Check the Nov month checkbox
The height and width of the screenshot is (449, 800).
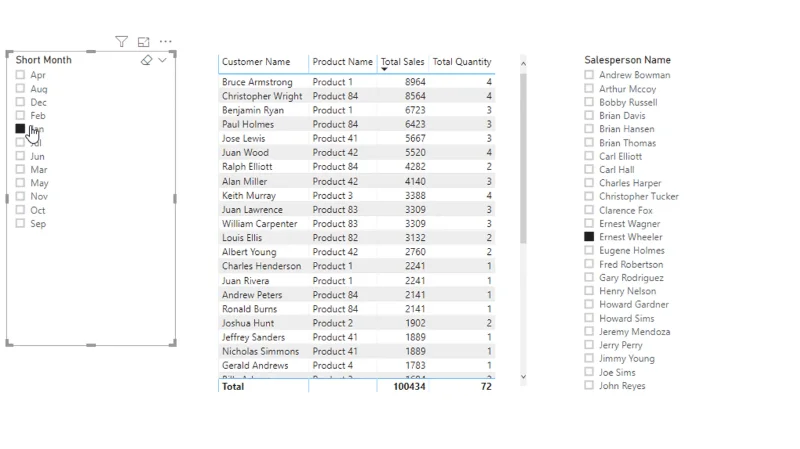click(x=20, y=196)
